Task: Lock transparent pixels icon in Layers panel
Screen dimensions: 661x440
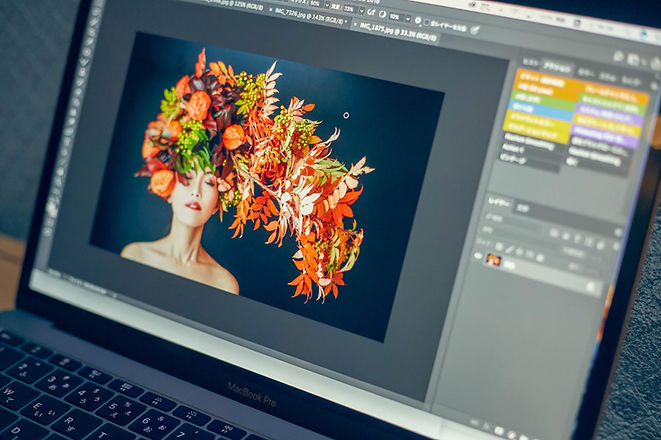Action: pyautogui.click(x=499, y=247)
